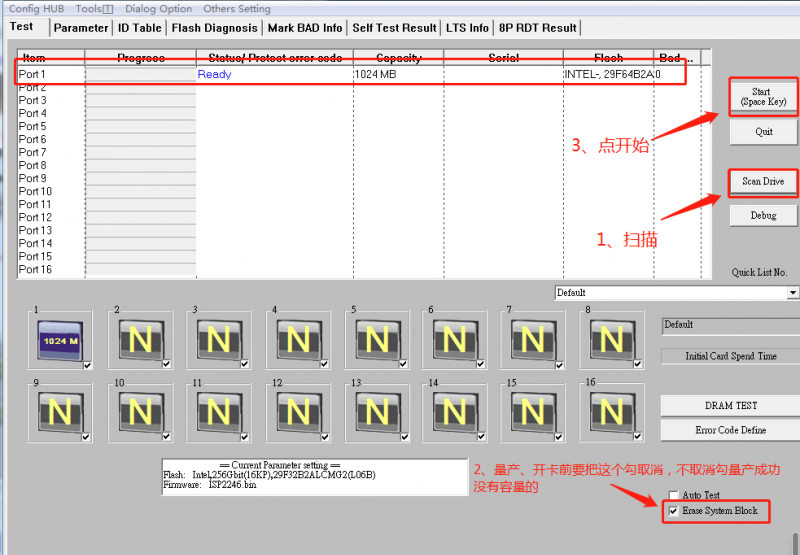Switch to the Self Test Result tab

(x=394, y=28)
